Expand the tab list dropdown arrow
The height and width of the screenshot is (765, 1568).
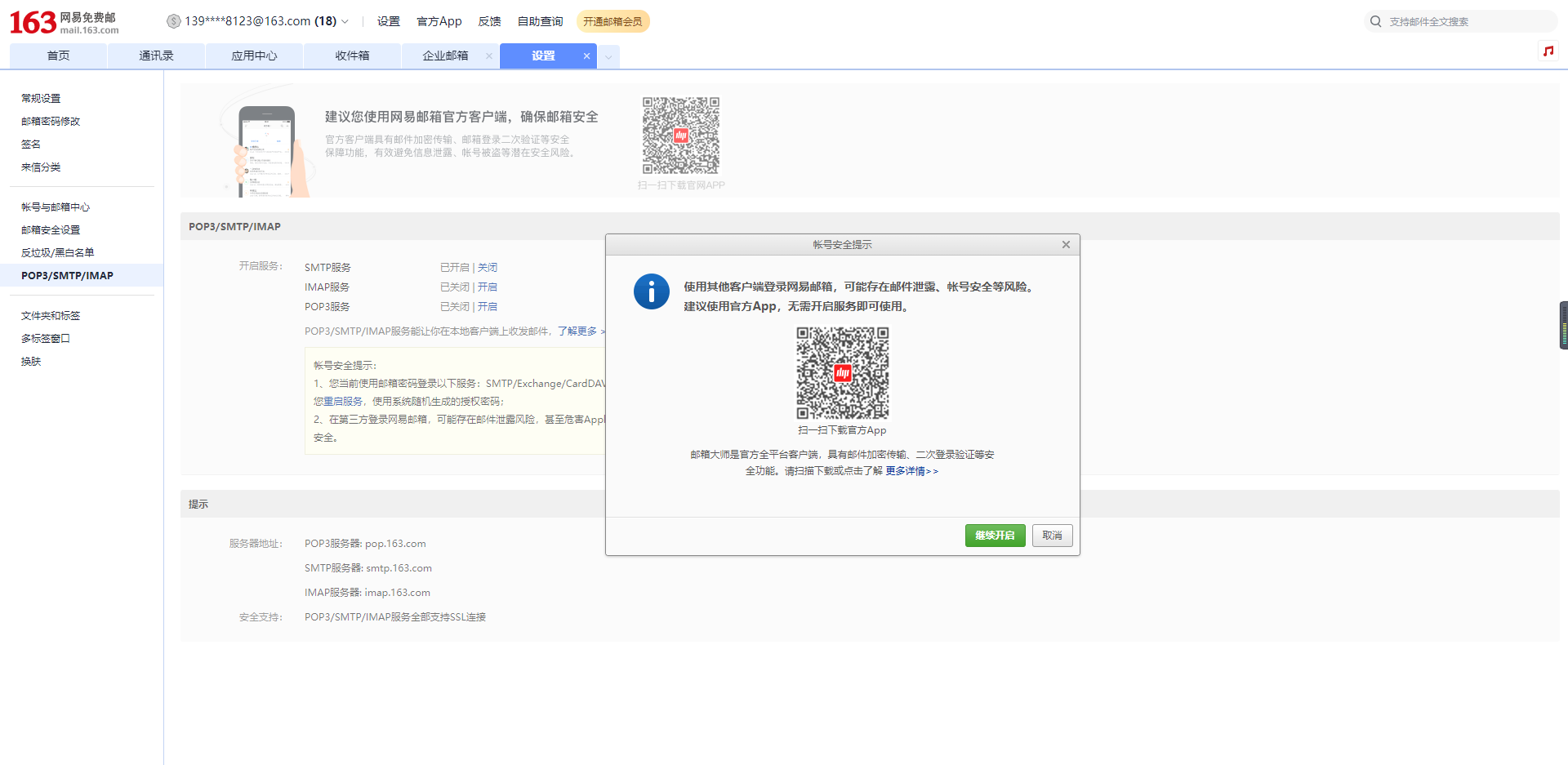[x=608, y=57]
